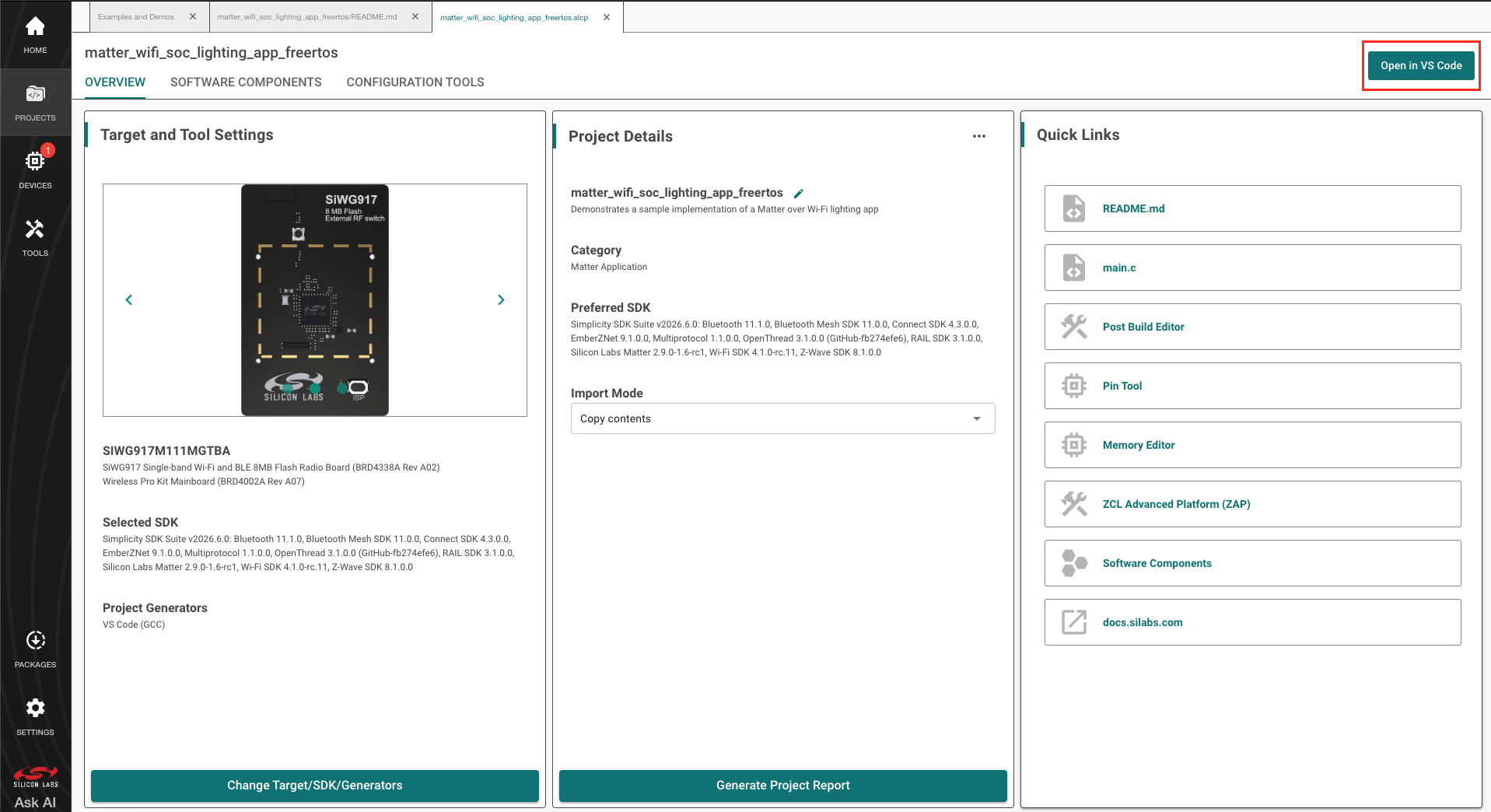Click the Target and Tool Settings heading
The image size is (1491, 812).
[187, 135]
